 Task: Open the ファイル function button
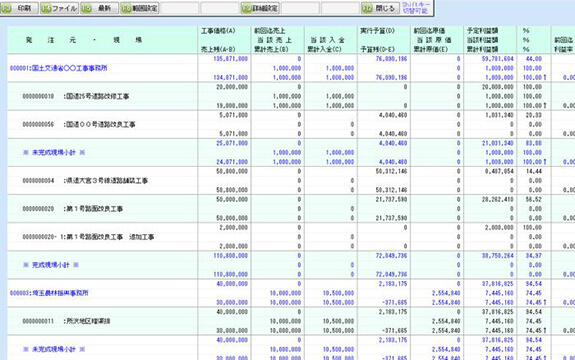pyautogui.click(x=59, y=8)
